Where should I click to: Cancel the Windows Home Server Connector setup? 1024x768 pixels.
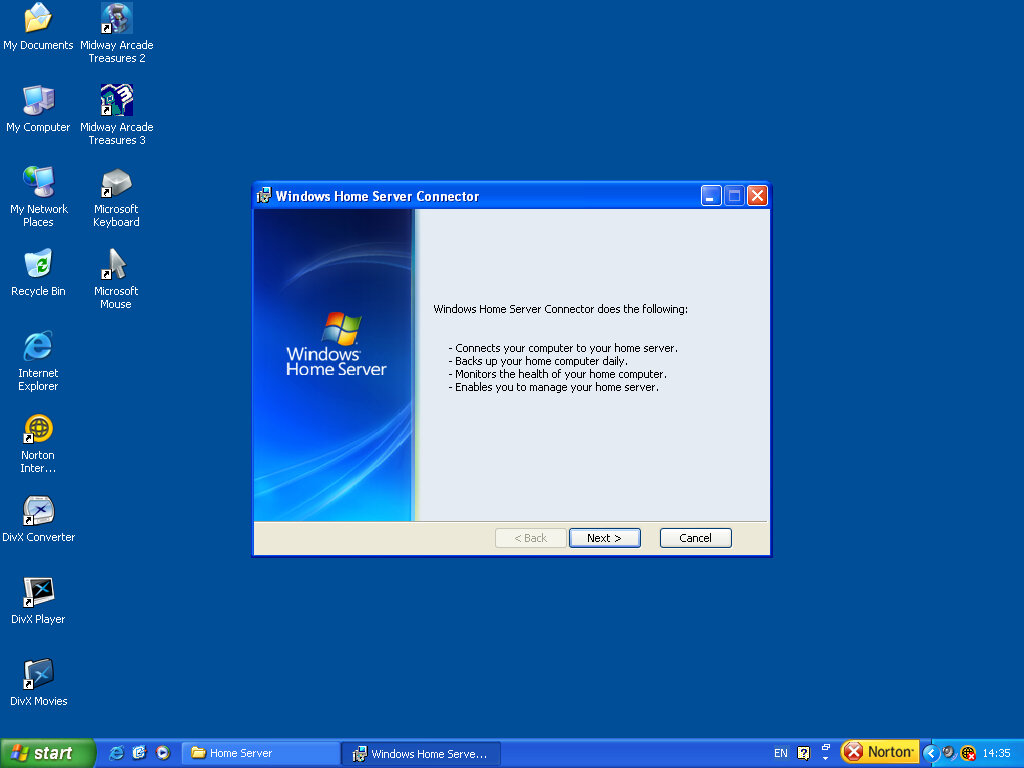(695, 538)
